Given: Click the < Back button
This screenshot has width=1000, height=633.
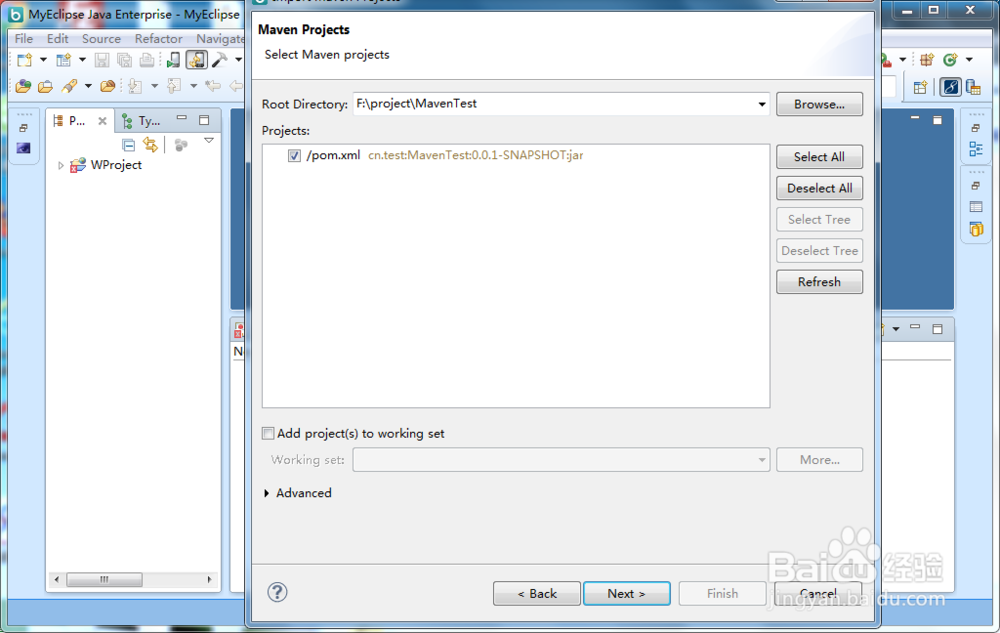Looking at the screenshot, I should pyautogui.click(x=537, y=593).
